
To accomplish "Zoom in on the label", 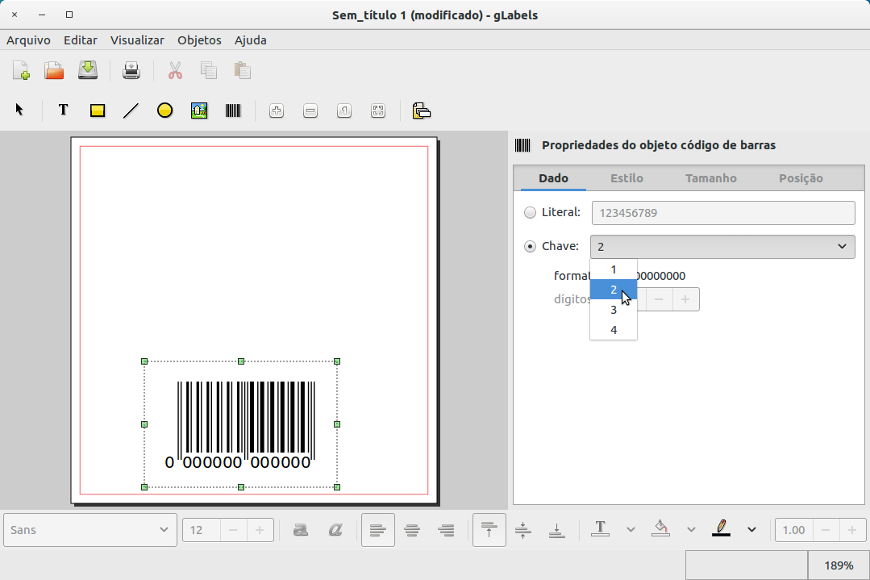I will pos(276,110).
